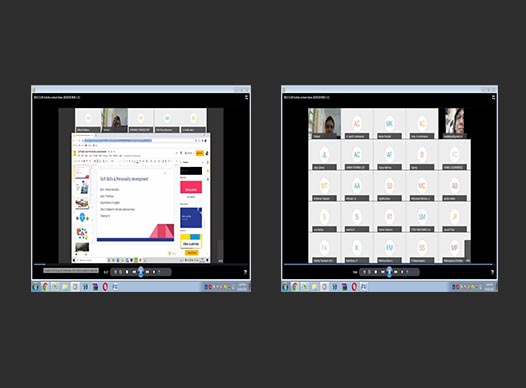Toggle repeat in the left media player

point(121,272)
